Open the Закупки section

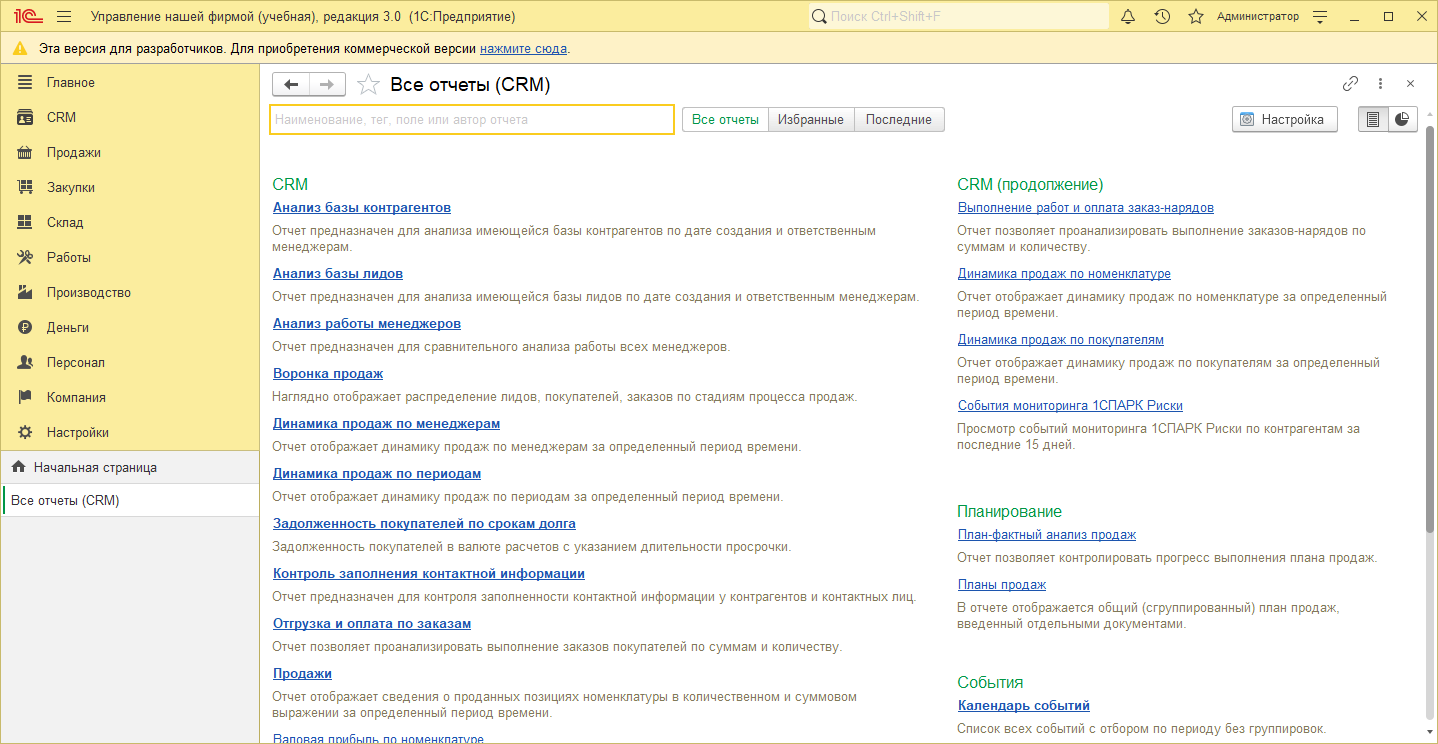pos(129,187)
